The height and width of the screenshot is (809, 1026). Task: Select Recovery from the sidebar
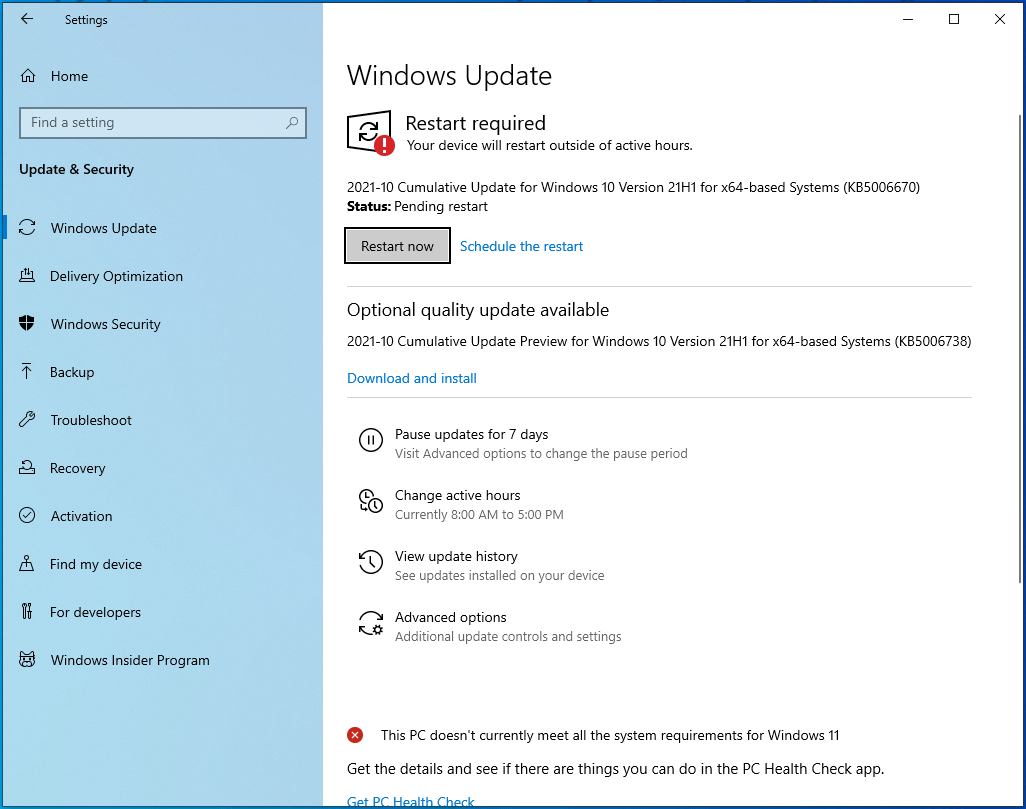click(78, 468)
